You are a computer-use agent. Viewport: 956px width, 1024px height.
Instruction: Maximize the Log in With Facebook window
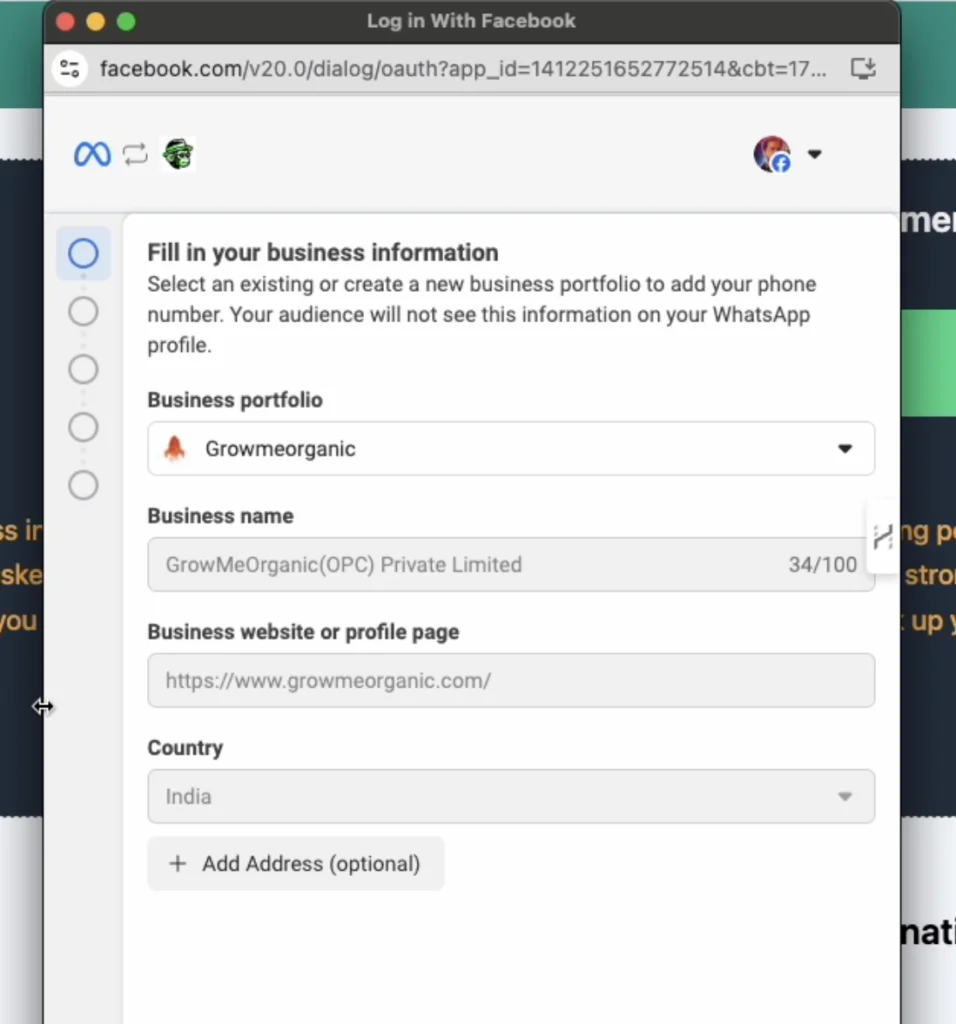(x=127, y=22)
